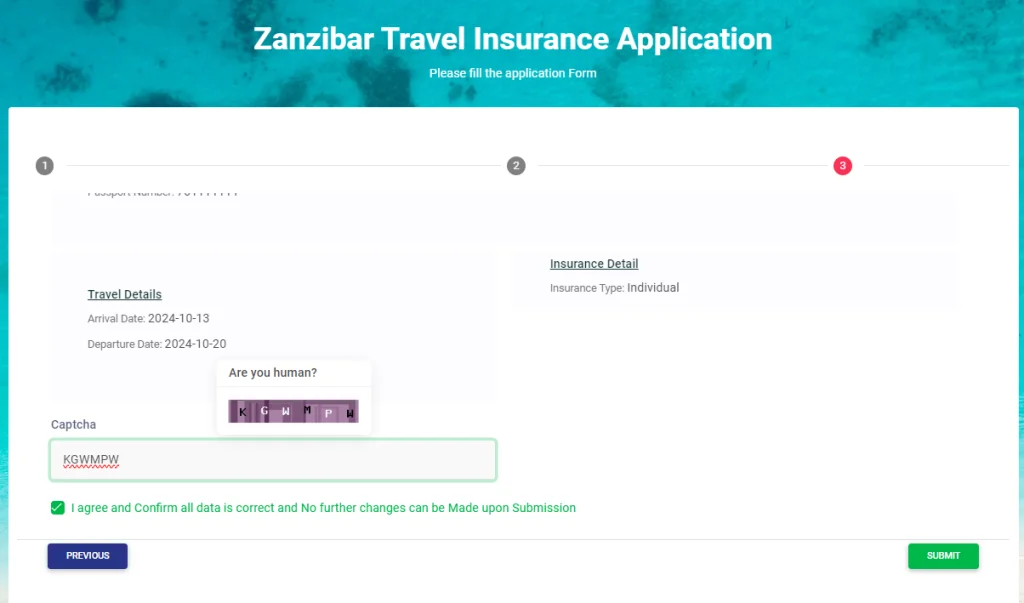Screen dimensions: 1024x603
Task: Go to step 1 of the form
Action: click(x=44, y=166)
